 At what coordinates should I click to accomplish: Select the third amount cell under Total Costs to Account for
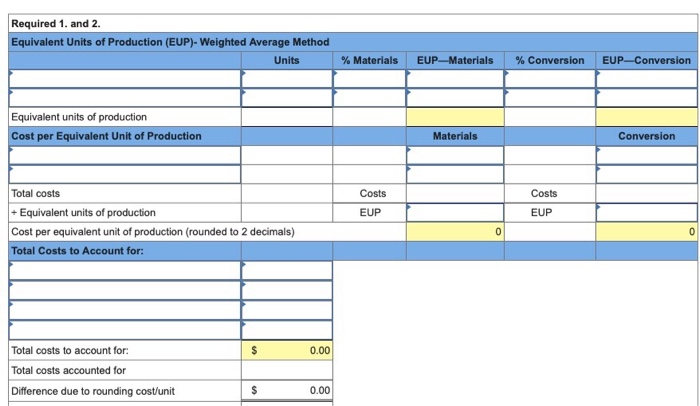tap(287, 310)
